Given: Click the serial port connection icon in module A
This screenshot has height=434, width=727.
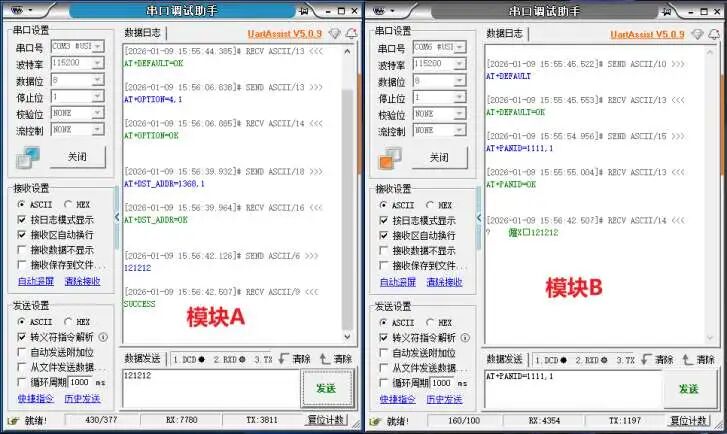Looking at the screenshot, I should [29, 158].
